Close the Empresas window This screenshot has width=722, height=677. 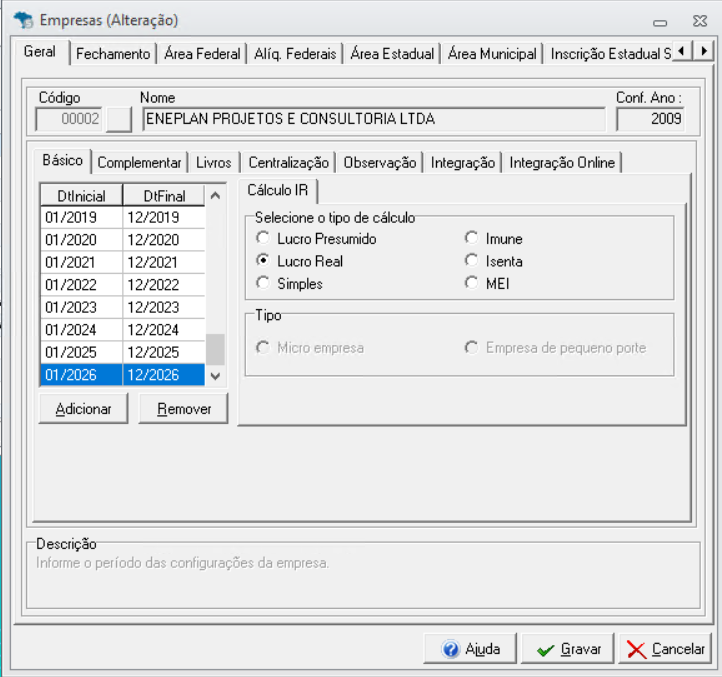click(699, 21)
